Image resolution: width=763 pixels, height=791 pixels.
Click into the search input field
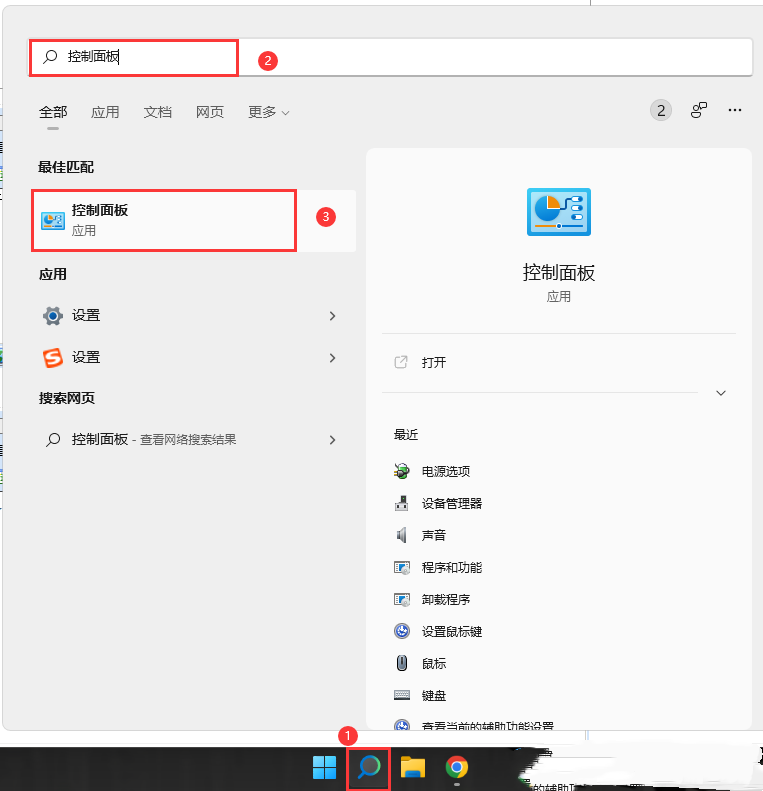[x=400, y=57]
